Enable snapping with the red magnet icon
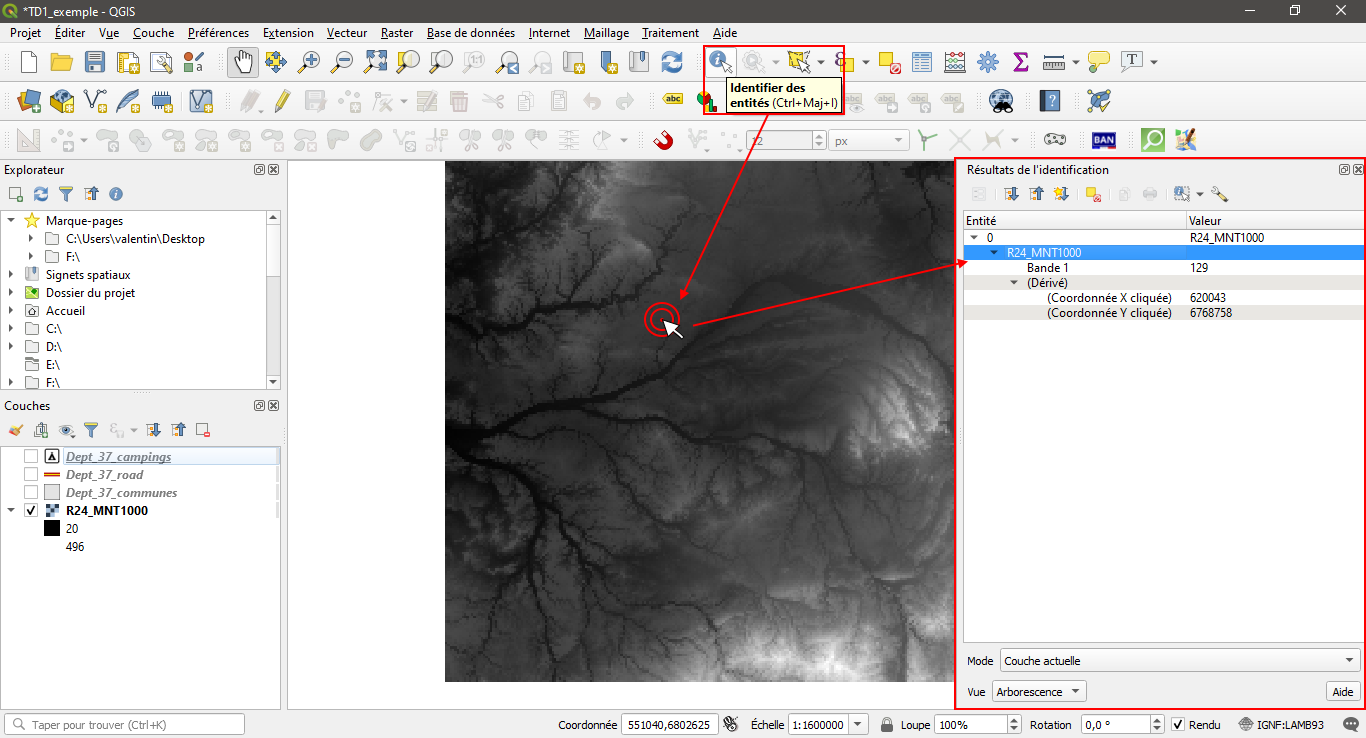The width and height of the screenshot is (1366, 738). (x=663, y=140)
